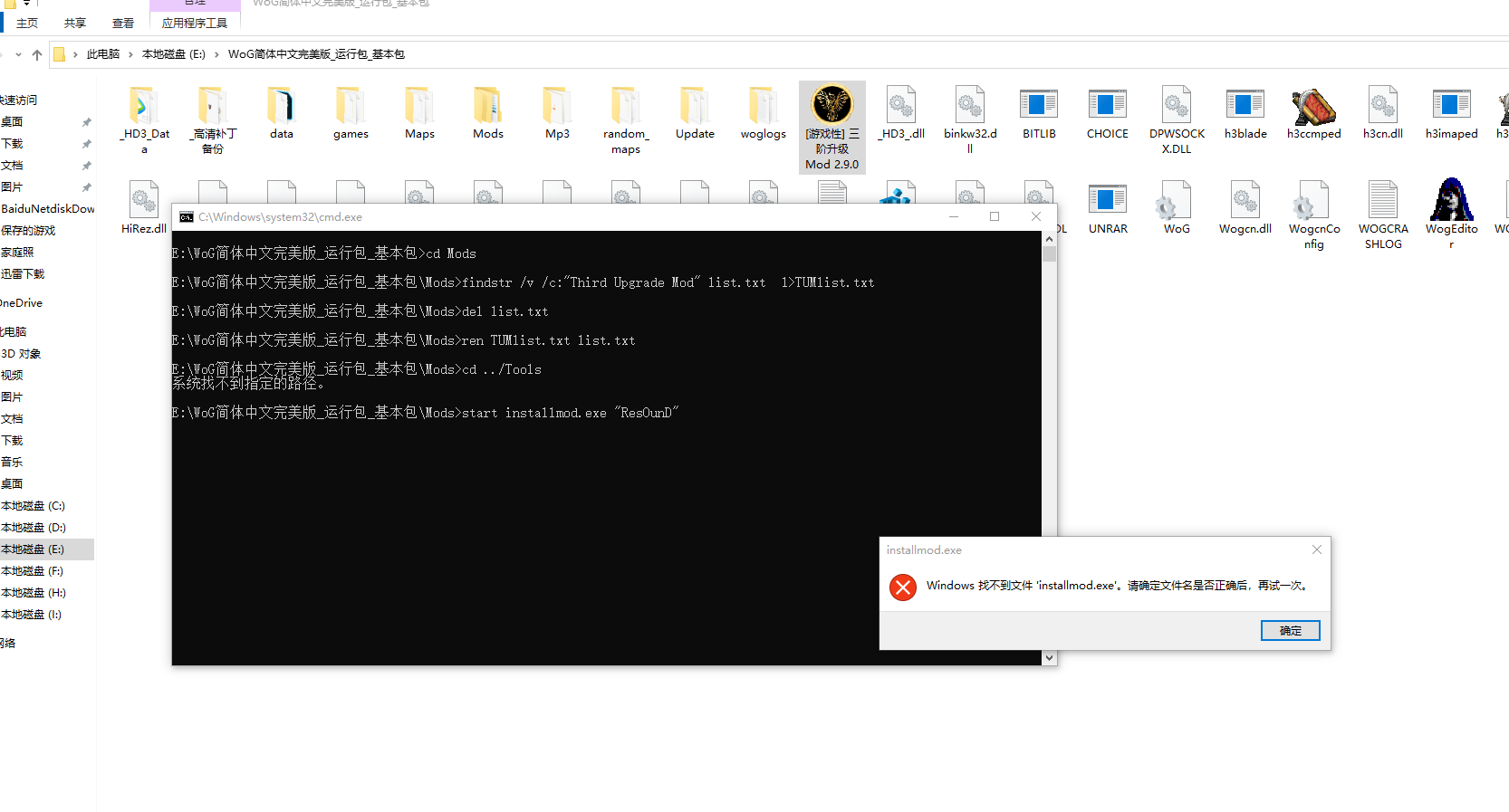1509x812 pixels.
Task: Click 本地磁盘 (E:) in address breadcrumb
Action: [174, 54]
